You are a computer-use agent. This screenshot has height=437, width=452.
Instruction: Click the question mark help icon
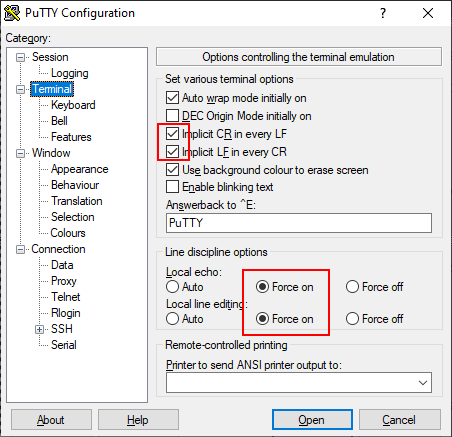pos(383,13)
